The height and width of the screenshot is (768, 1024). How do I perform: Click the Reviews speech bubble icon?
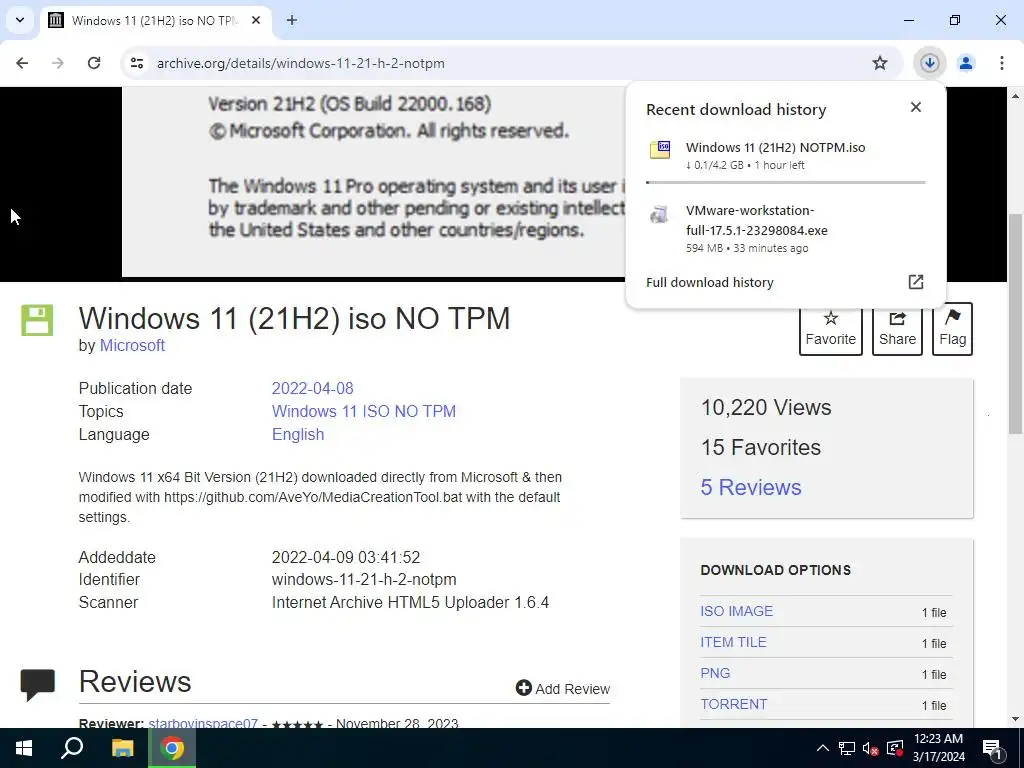pos(37,685)
